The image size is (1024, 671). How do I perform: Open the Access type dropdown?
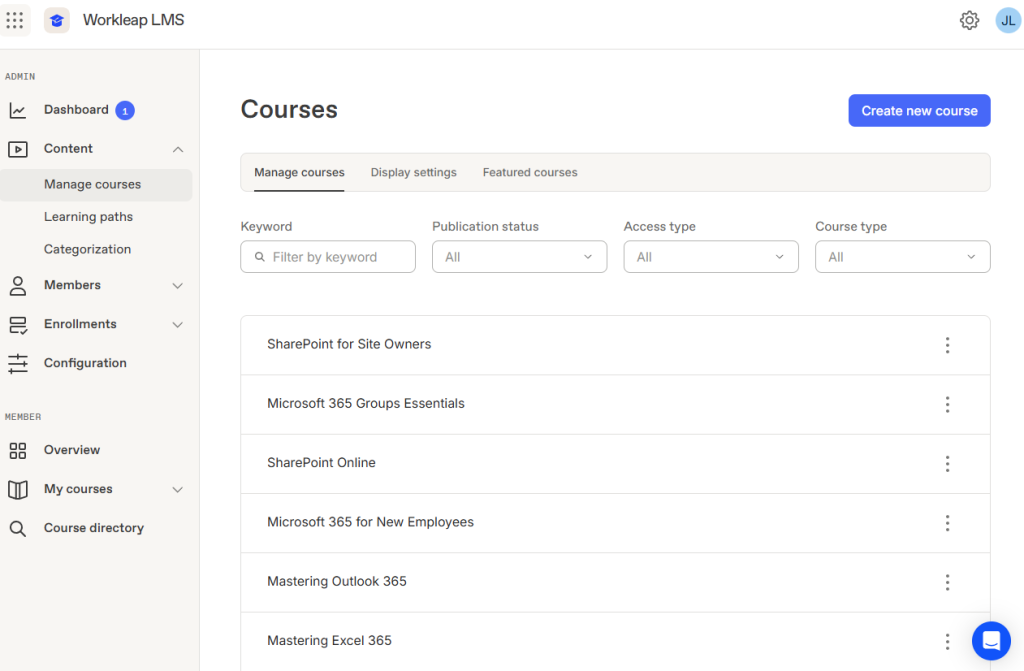pyautogui.click(x=711, y=257)
